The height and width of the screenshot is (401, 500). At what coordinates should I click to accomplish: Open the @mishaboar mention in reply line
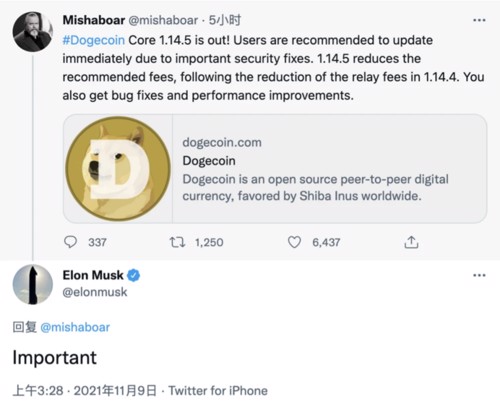tap(75, 327)
